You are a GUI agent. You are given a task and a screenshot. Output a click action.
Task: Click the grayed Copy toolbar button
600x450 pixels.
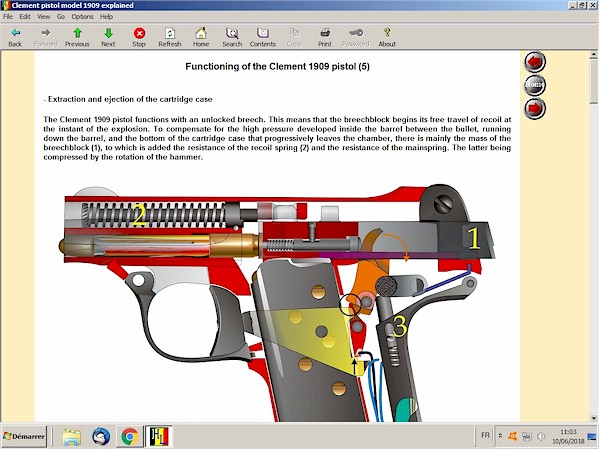pos(294,38)
